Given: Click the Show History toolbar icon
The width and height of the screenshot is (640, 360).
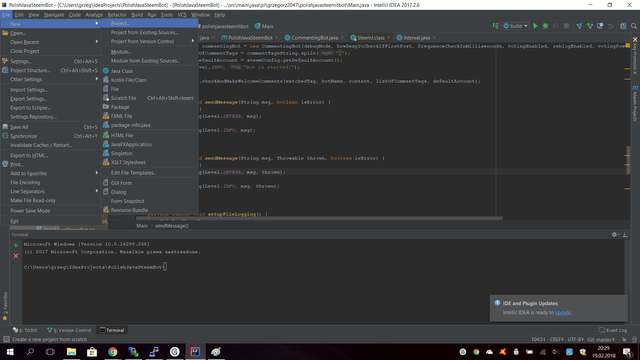Looking at the screenshot, I should [600, 26].
